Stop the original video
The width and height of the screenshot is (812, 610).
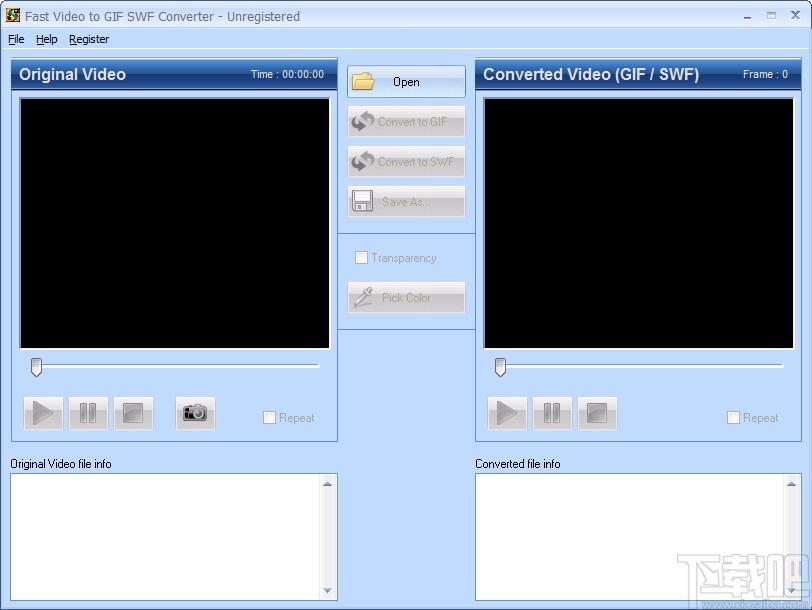click(x=133, y=413)
